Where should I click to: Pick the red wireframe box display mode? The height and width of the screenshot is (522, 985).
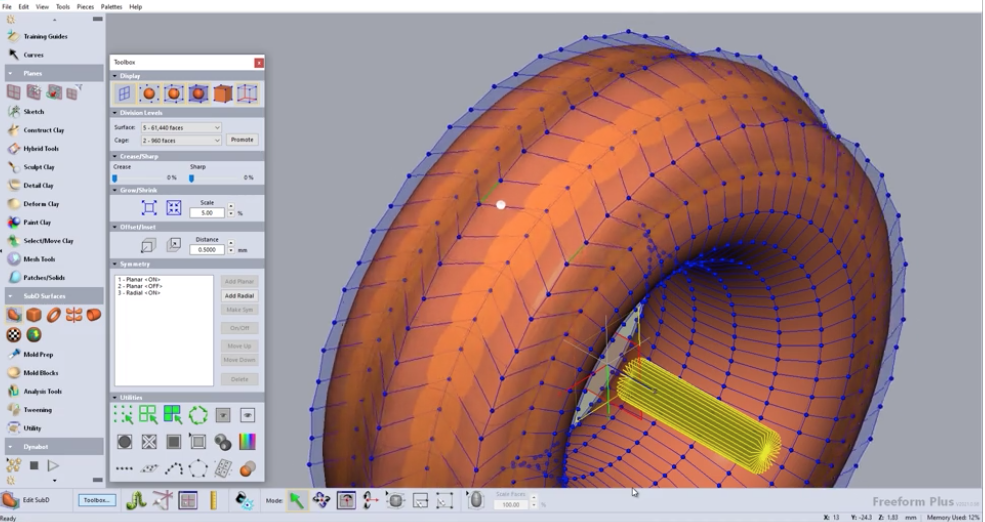(247, 94)
